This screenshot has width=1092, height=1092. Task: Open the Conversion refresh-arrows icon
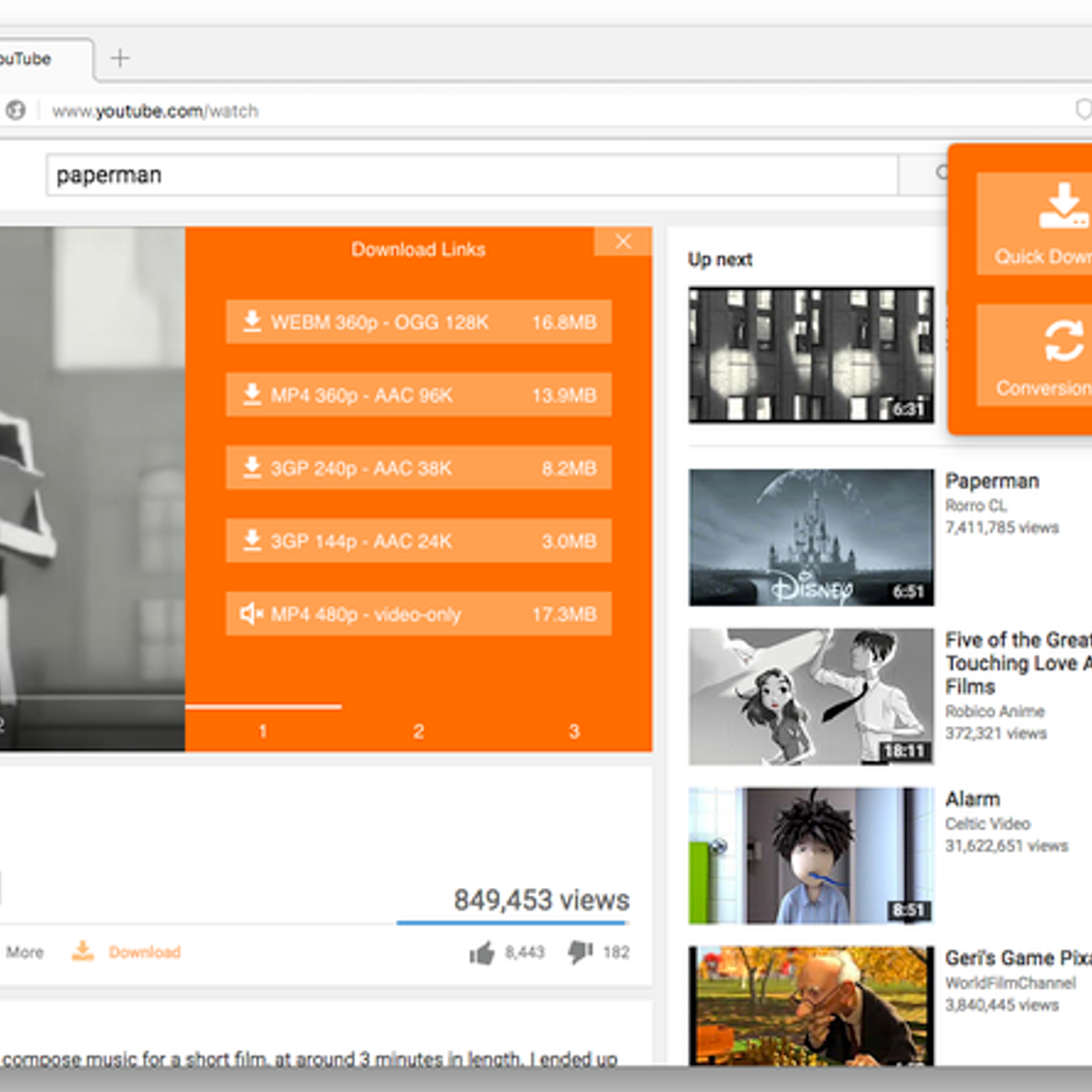point(1063,340)
